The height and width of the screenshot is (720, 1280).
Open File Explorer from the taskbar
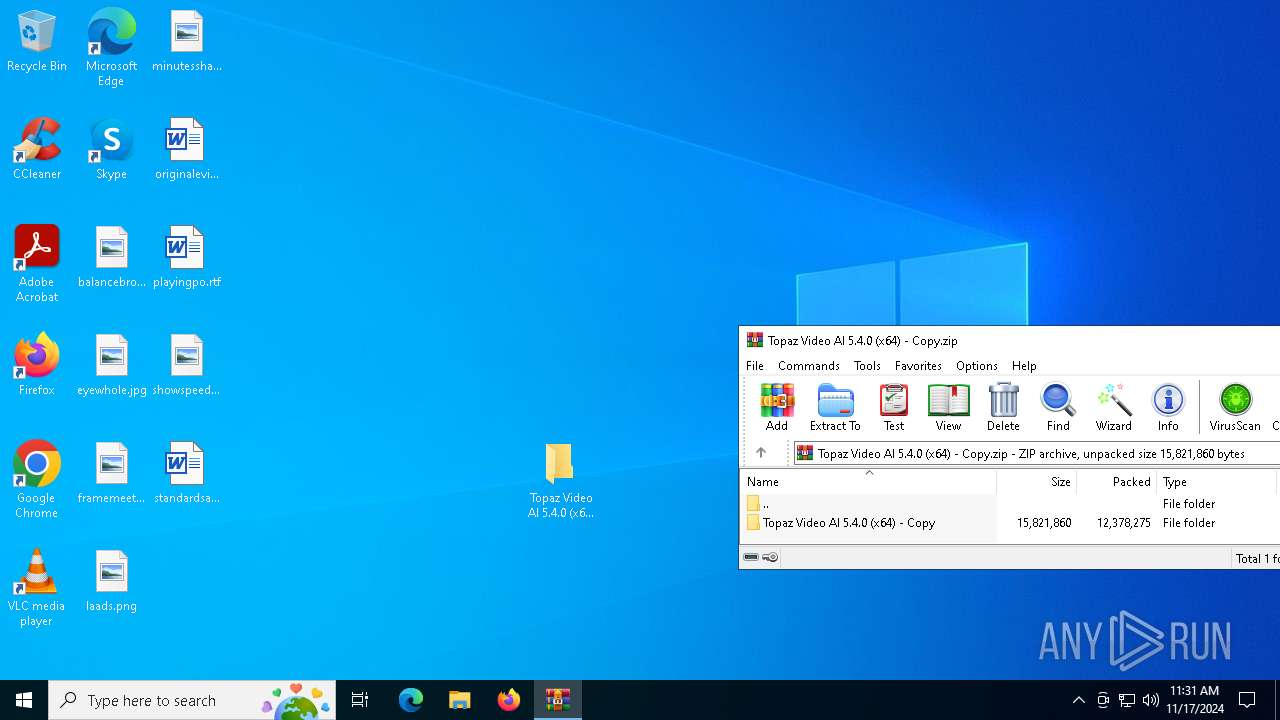[459, 700]
